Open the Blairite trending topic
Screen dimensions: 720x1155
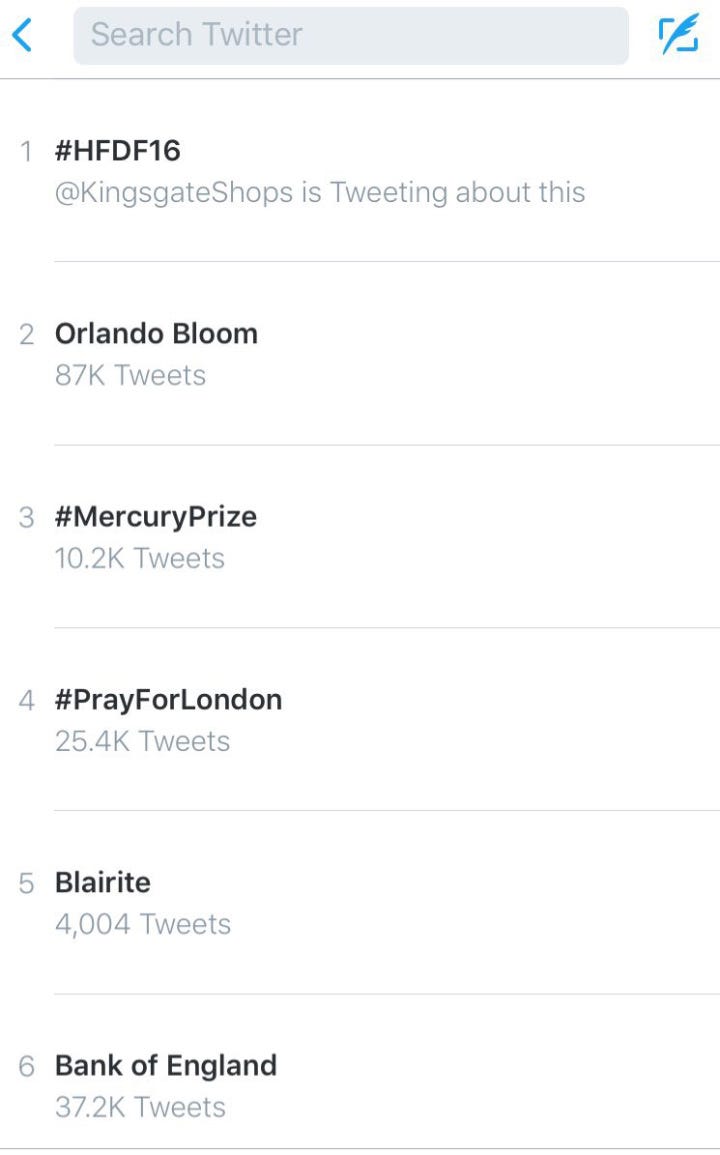click(103, 883)
